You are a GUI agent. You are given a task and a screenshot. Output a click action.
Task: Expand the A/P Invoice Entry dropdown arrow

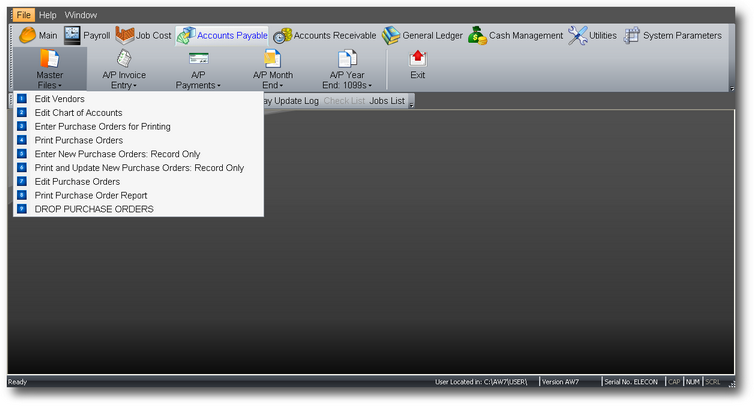pyautogui.click(x=135, y=86)
